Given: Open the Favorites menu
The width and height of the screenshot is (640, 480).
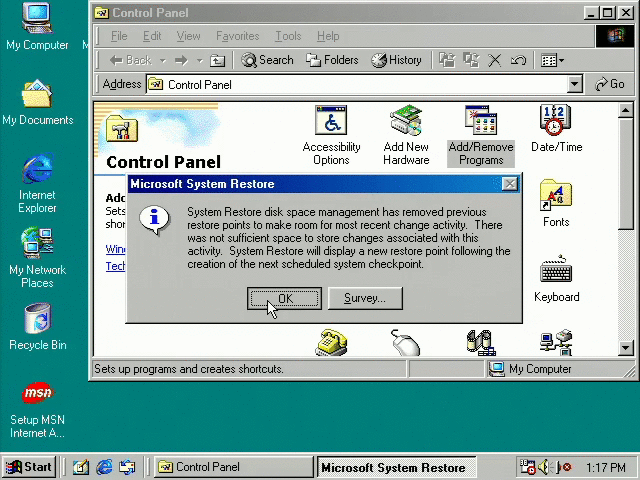Looking at the screenshot, I should [x=238, y=36].
